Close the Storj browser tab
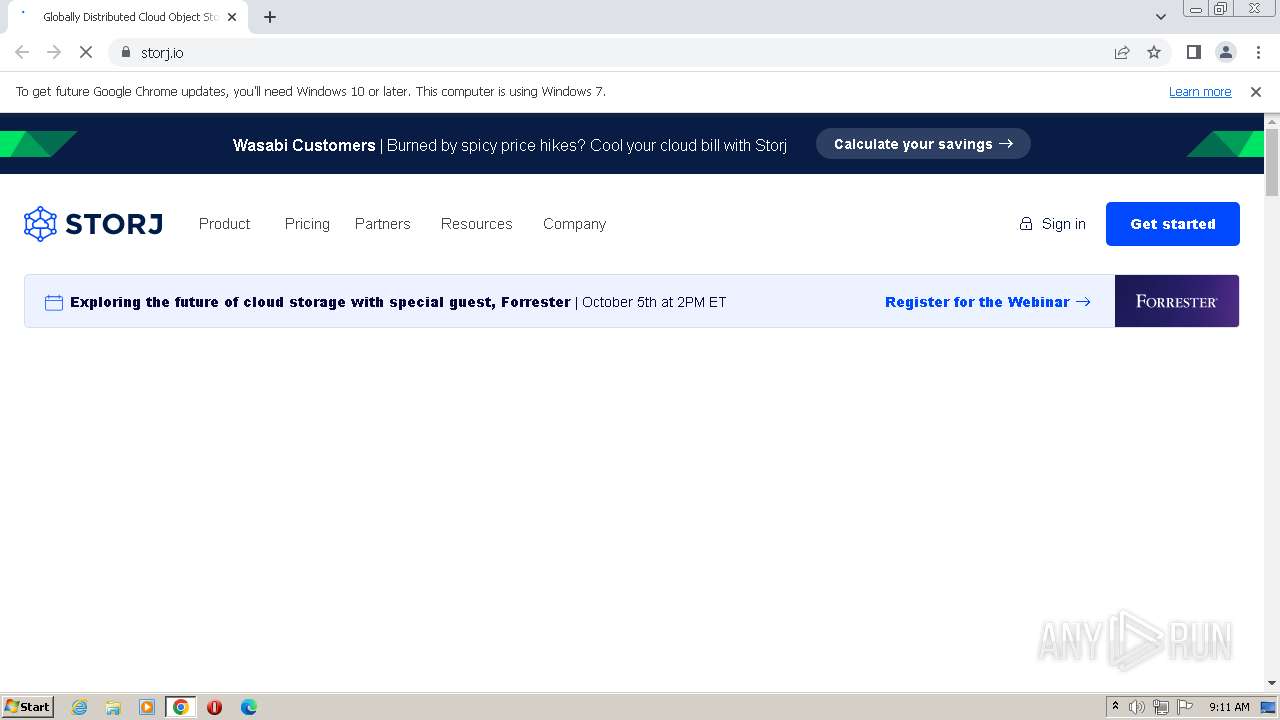The image size is (1280, 720). (x=232, y=17)
